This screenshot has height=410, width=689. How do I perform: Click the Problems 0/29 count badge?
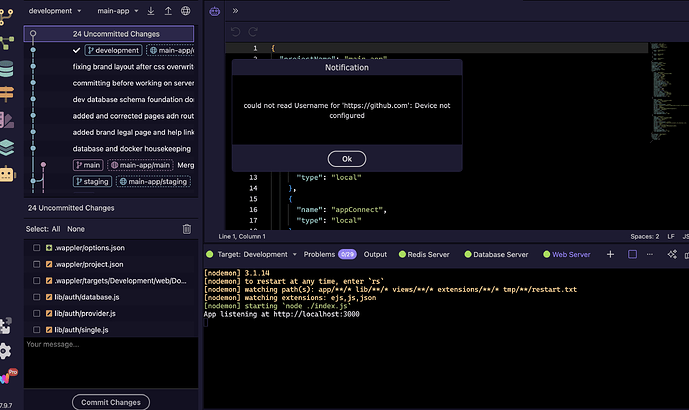tap(347, 254)
